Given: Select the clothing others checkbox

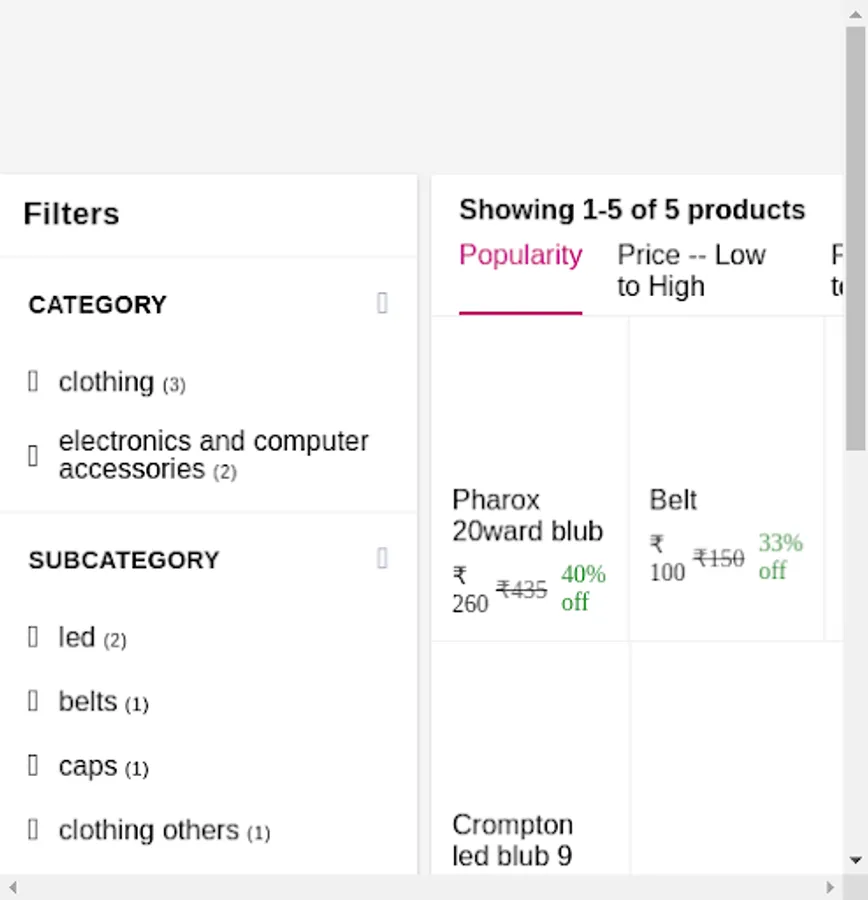Looking at the screenshot, I should pyautogui.click(x=33, y=829).
